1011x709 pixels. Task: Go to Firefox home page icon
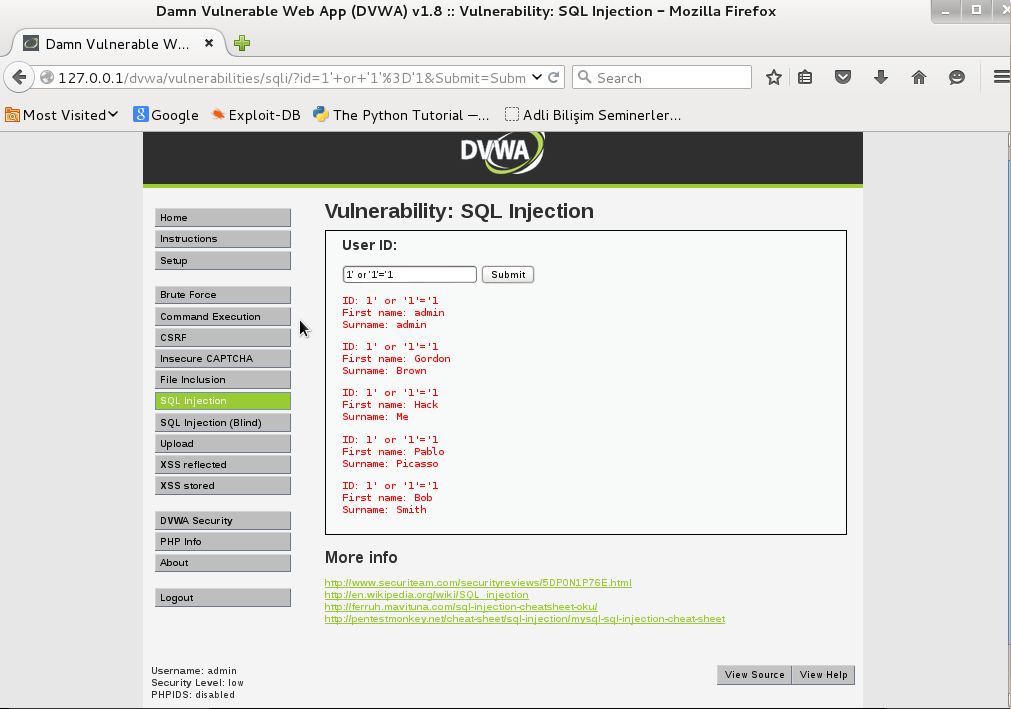tap(919, 78)
